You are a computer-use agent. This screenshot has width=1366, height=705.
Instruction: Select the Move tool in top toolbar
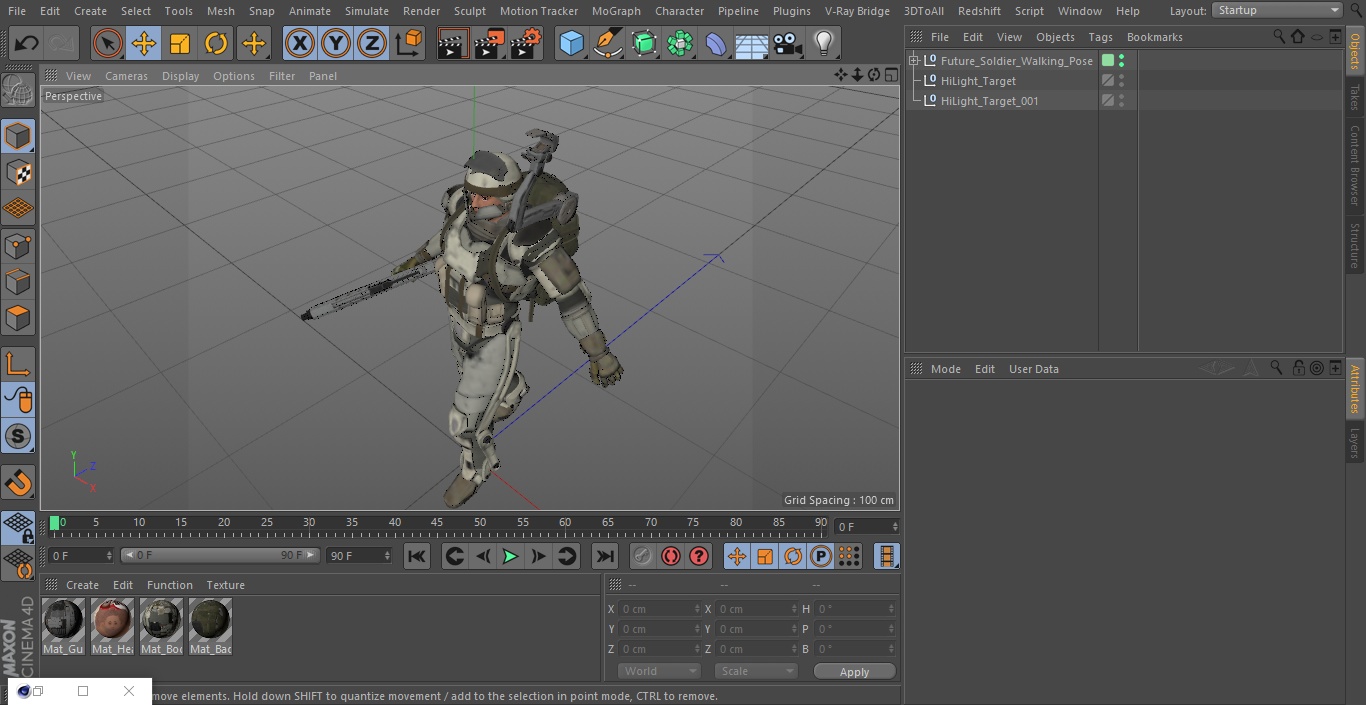[143, 44]
